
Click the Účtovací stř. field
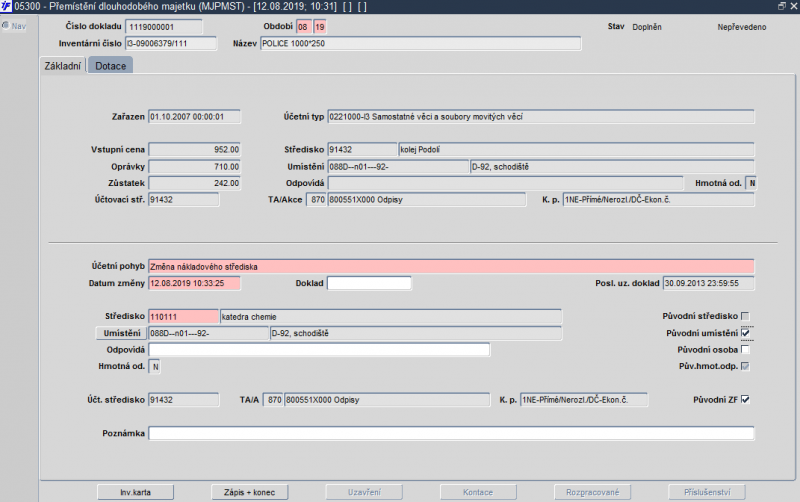(184, 199)
